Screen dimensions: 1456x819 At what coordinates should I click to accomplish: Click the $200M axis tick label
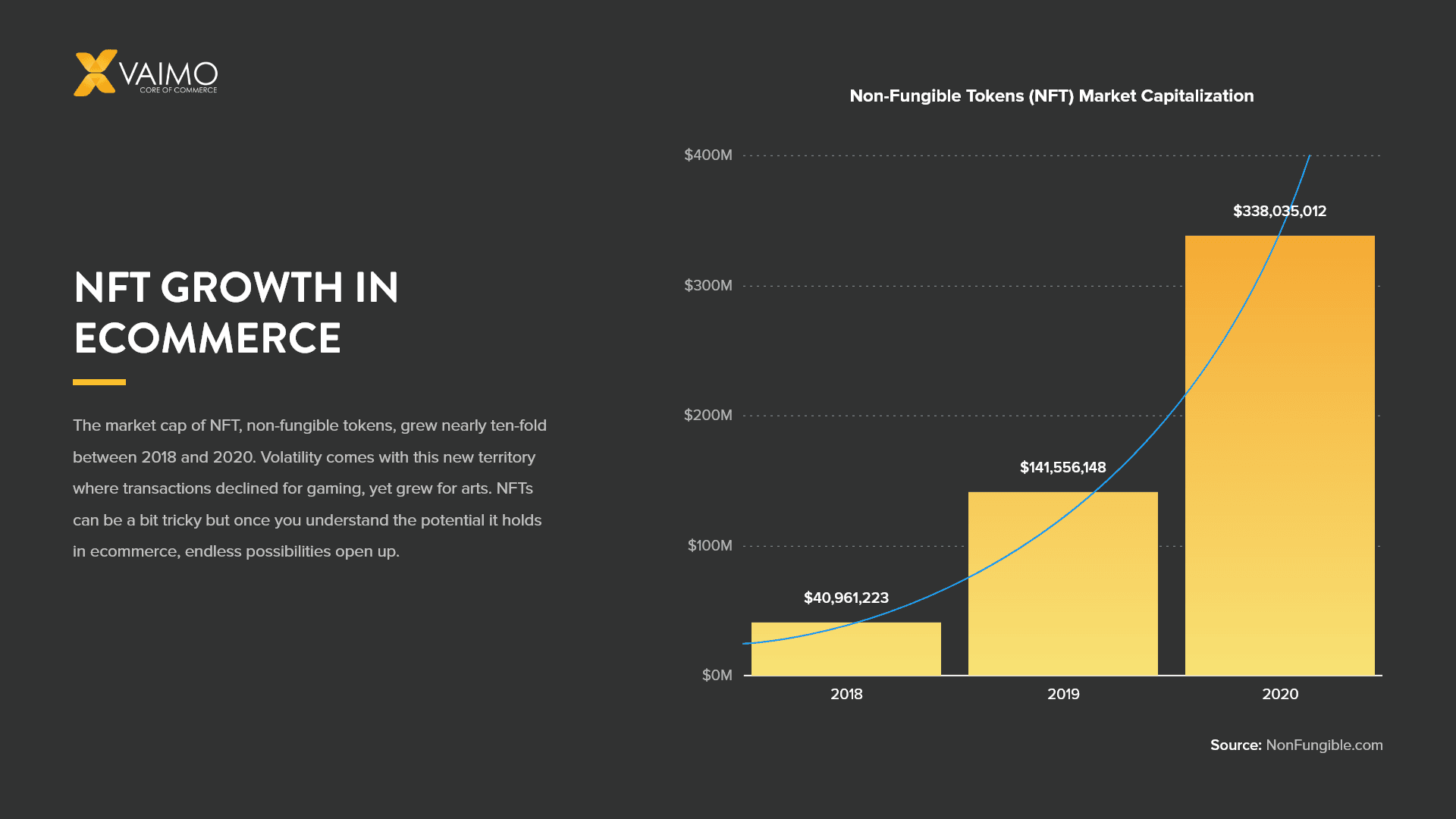click(x=709, y=415)
